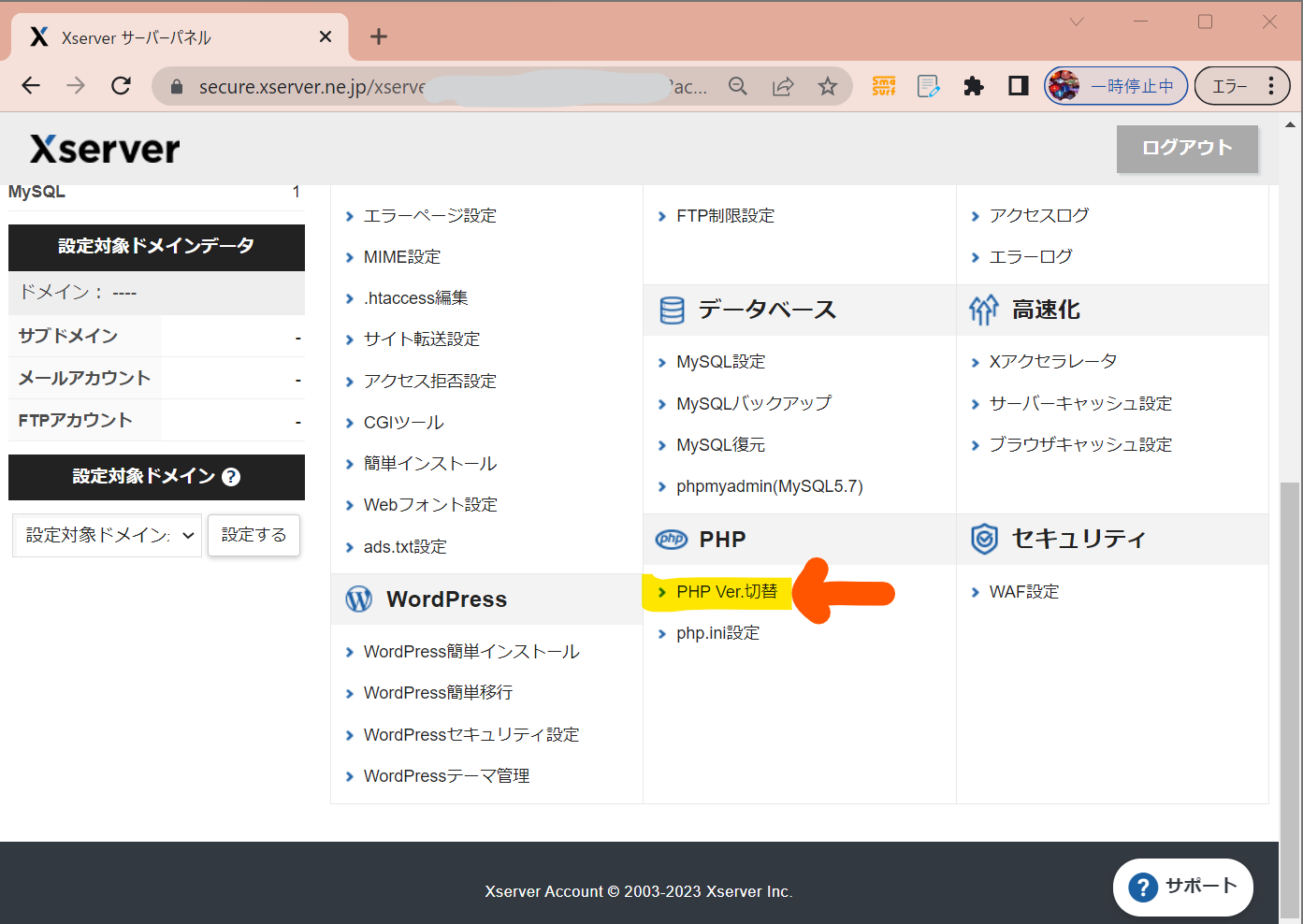Open アクセス拒否設定

429,382
